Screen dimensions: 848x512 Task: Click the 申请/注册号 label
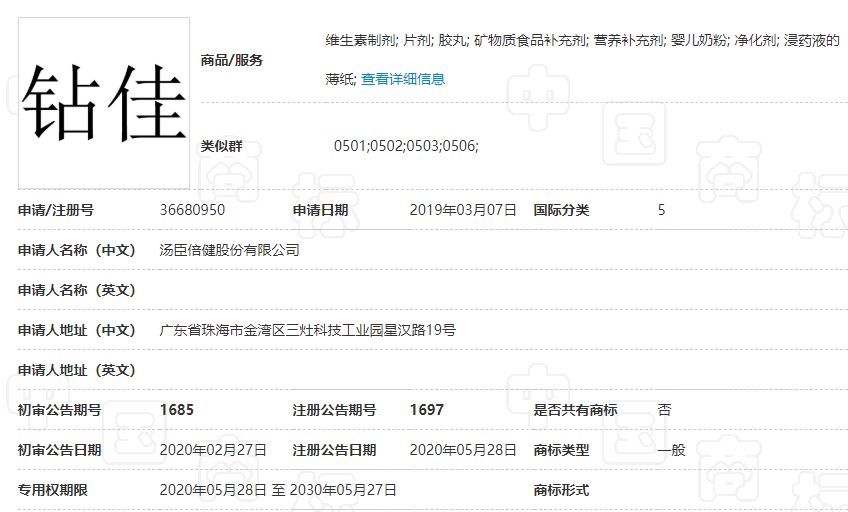[56, 210]
